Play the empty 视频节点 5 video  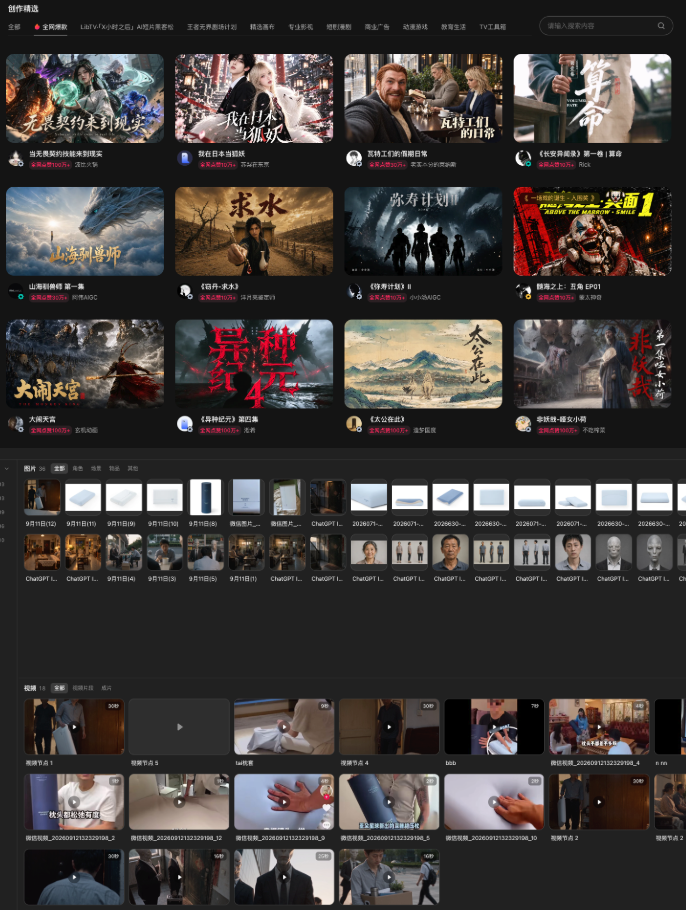click(x=179, y=727)
